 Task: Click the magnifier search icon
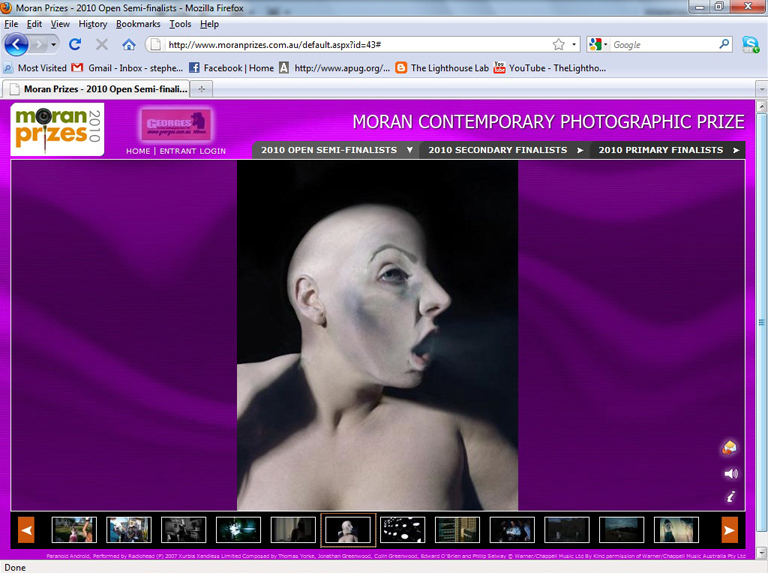click(x=724, y=45)
